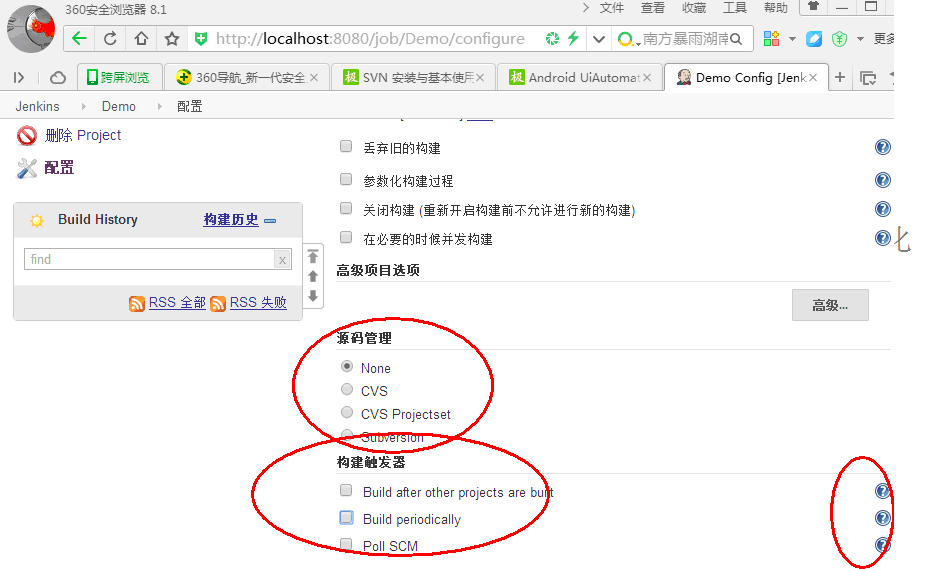The width and height of the screenshot is (939, 569).
Task: Open a new tab with plus icon
Action: [840, 77]
